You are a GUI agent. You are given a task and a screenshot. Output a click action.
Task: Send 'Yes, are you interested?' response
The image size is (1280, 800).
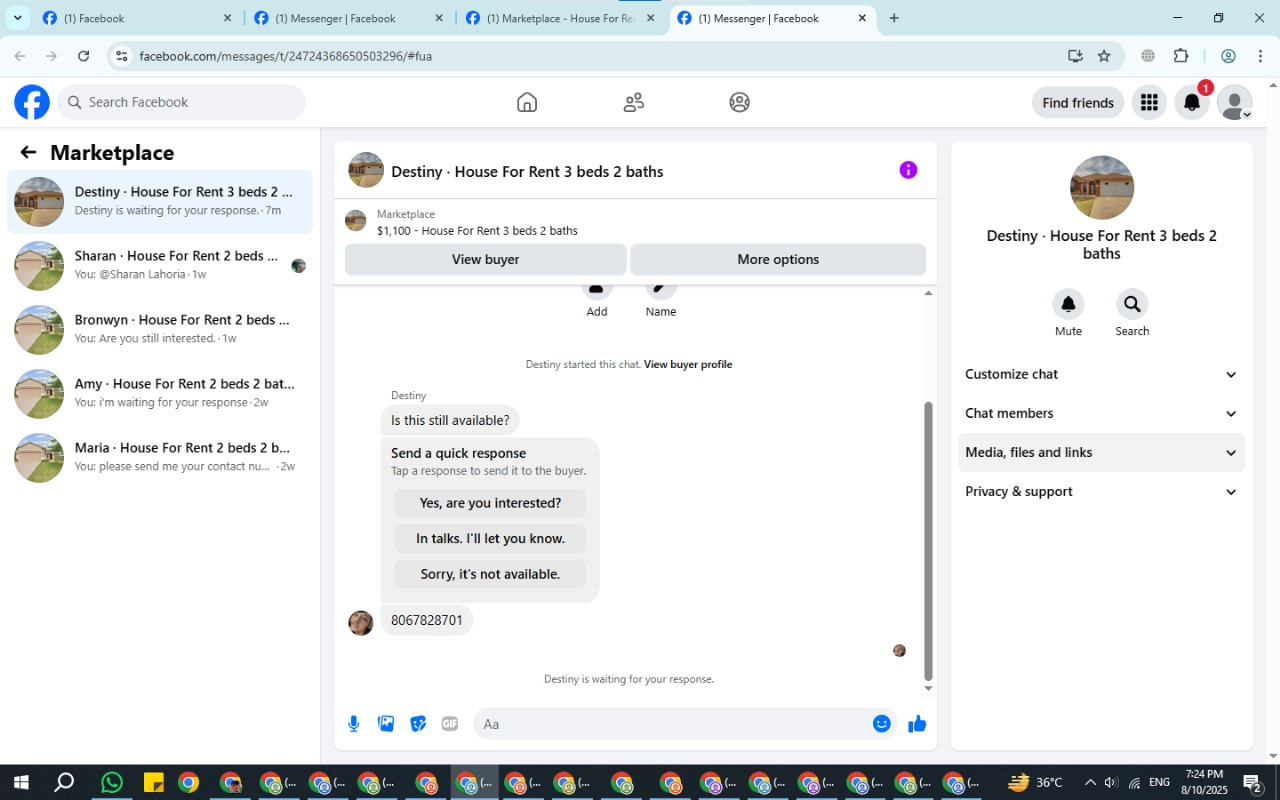tap(490, 503)
